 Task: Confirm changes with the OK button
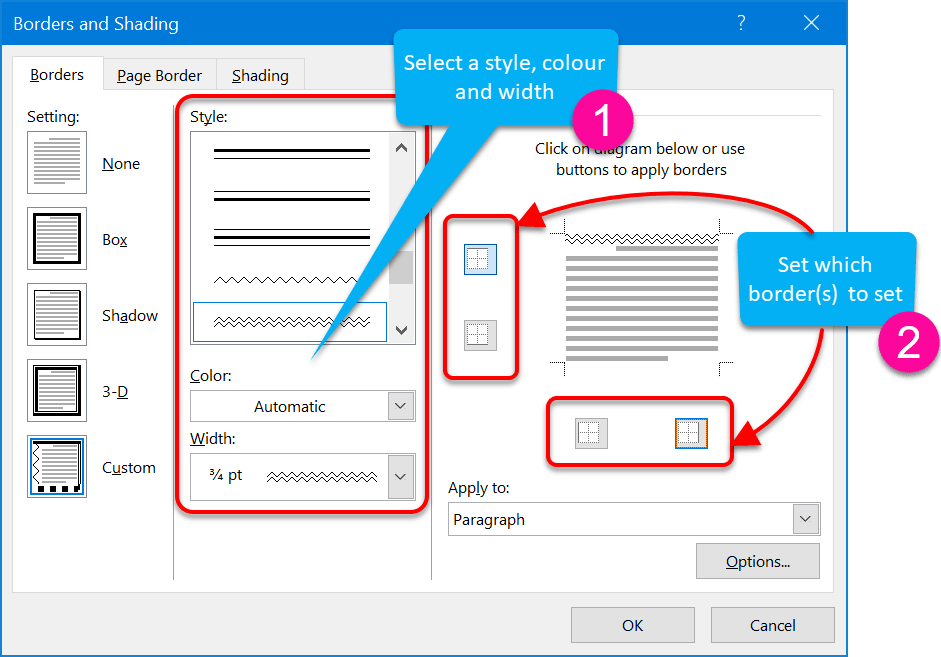(632, 624)
